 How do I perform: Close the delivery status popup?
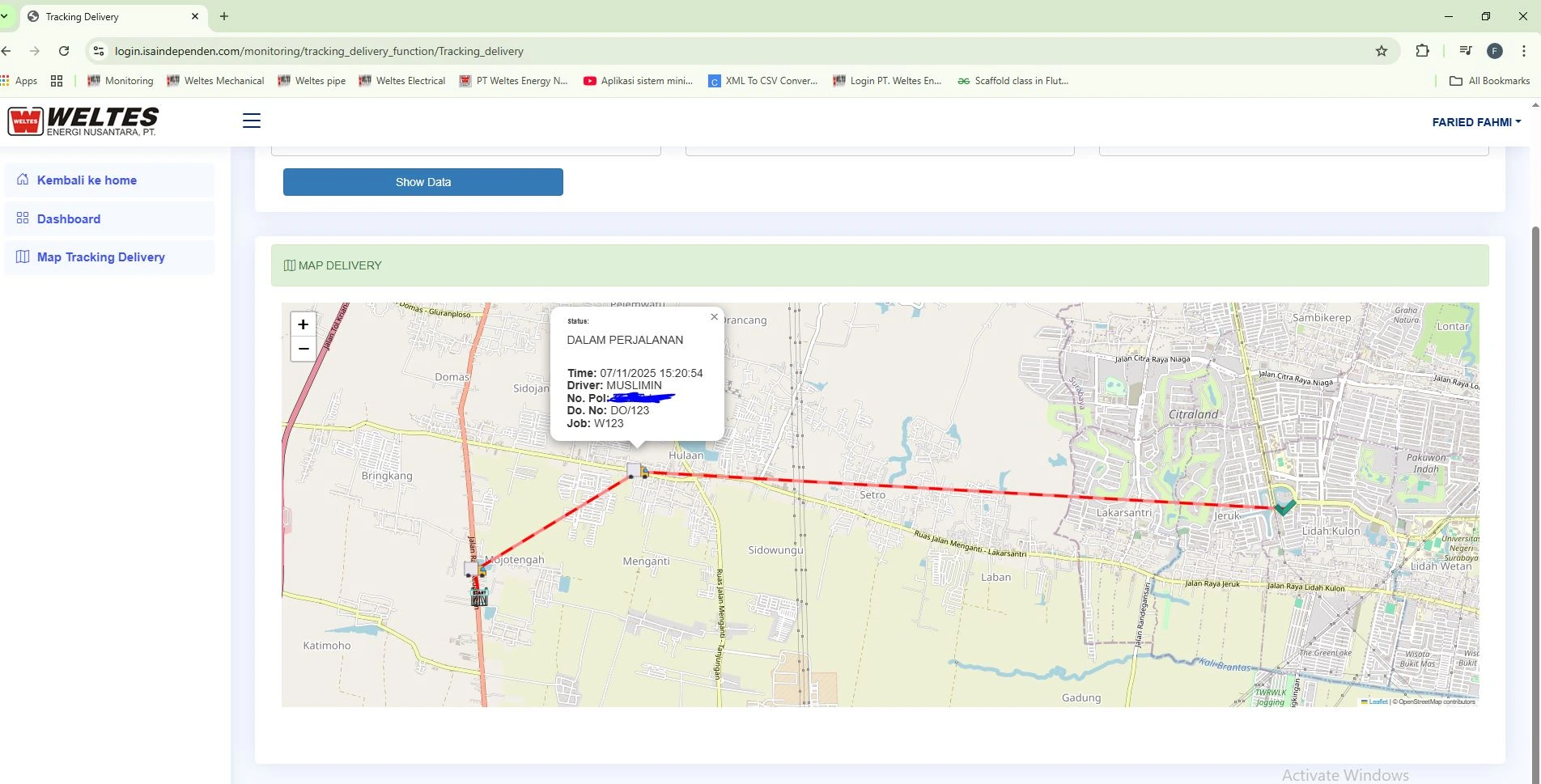point(714,317)
